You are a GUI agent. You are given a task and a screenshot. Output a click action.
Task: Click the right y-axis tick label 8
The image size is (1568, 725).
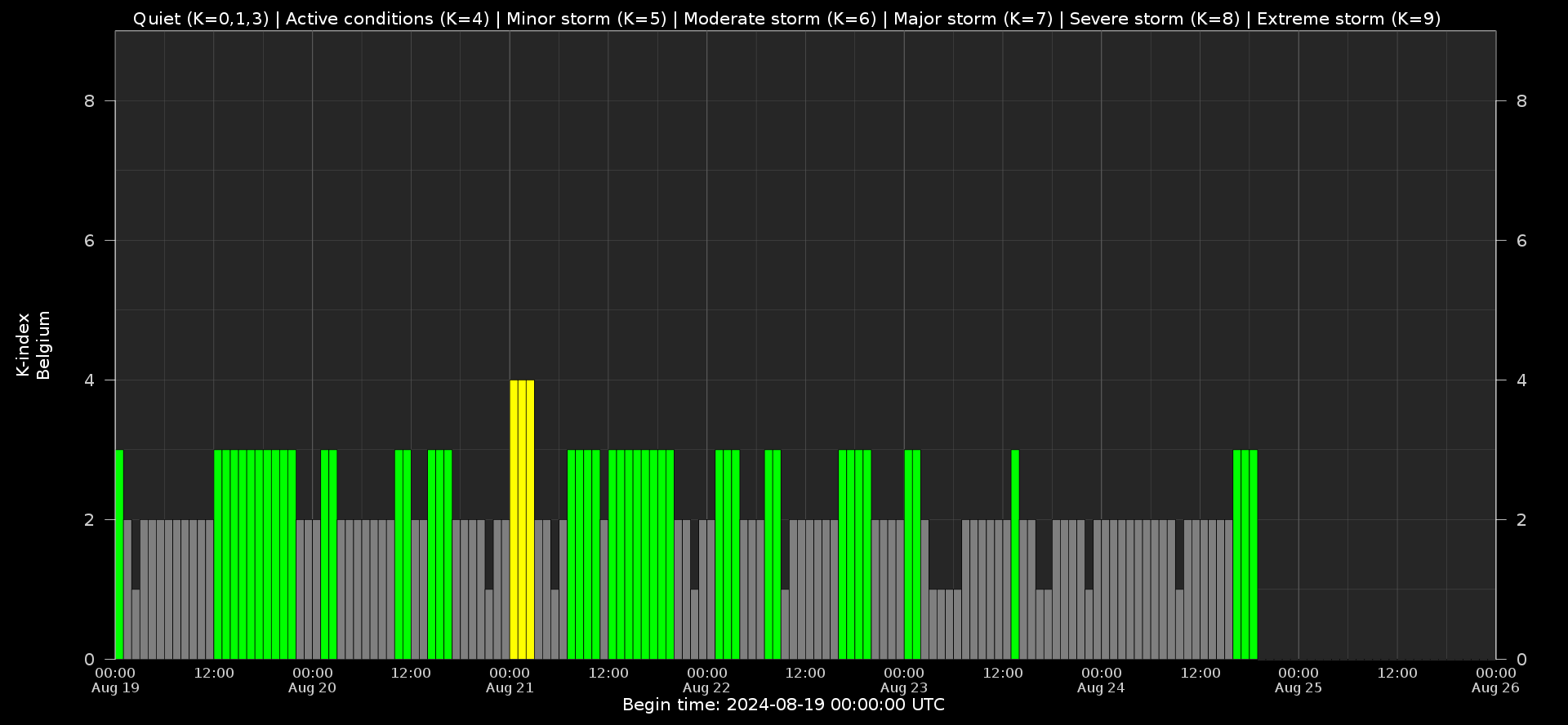coord(1521,101)
